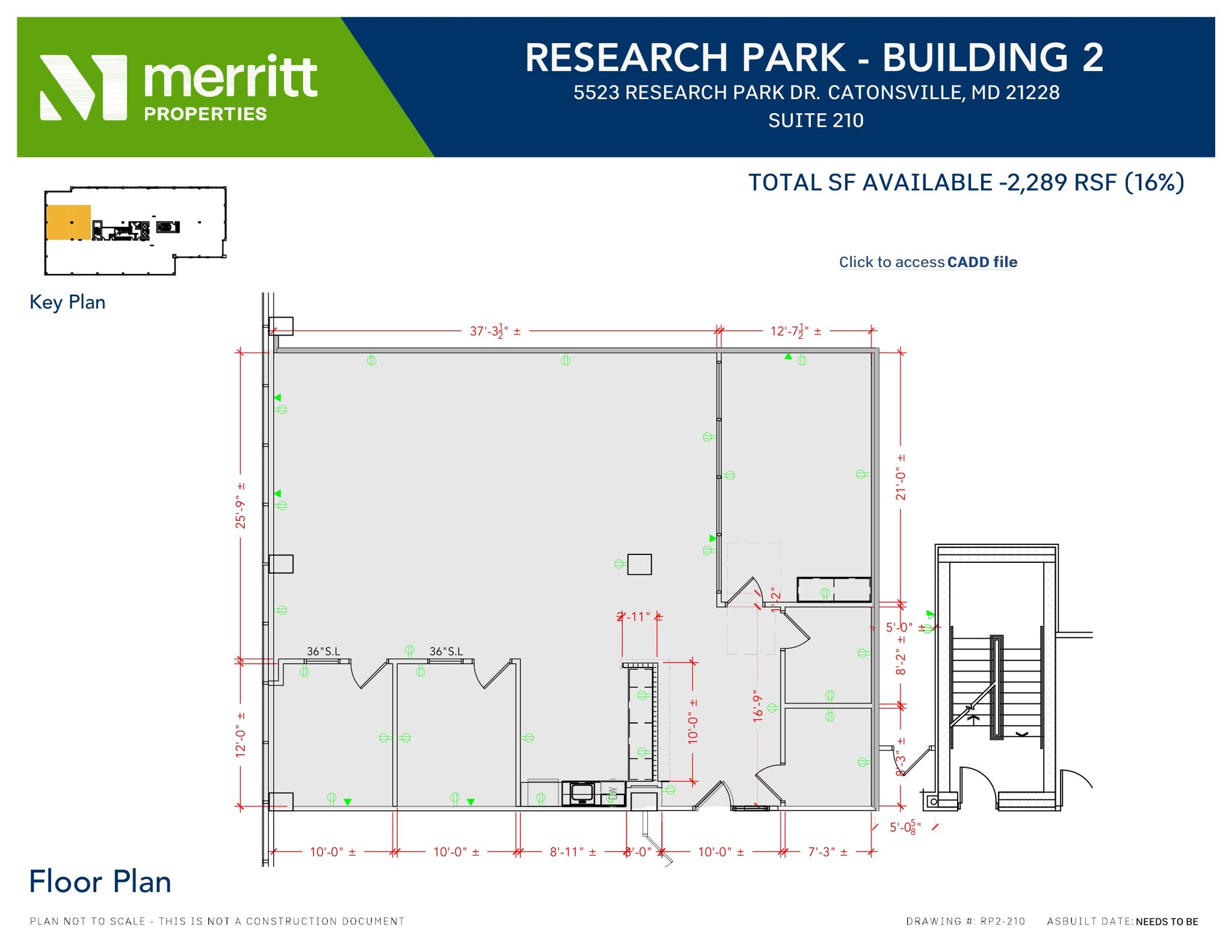Click 'TOTAL SF AVAILABLE -2,289 RSF (16%)' text
The width and height of the screenshot is (1232, 952).
[966, 182]
